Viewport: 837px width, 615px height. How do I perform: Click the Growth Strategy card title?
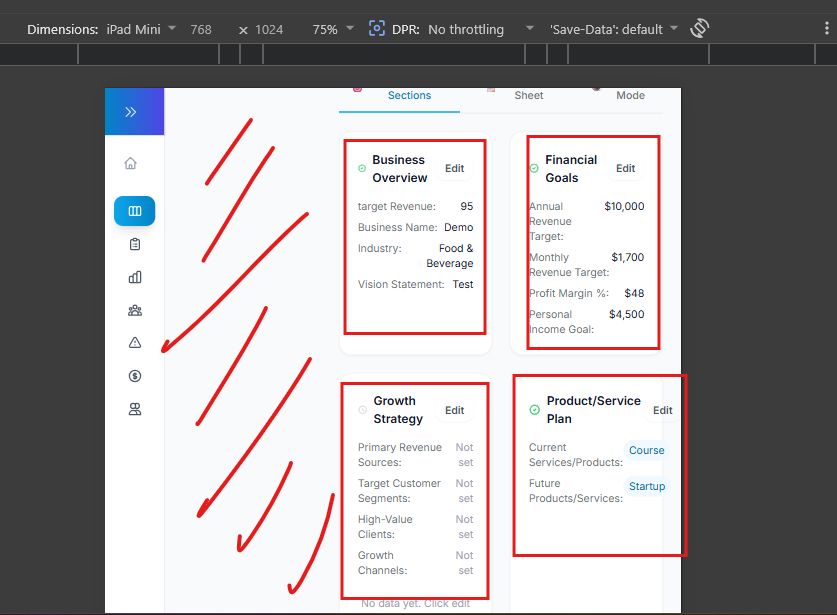398,410
